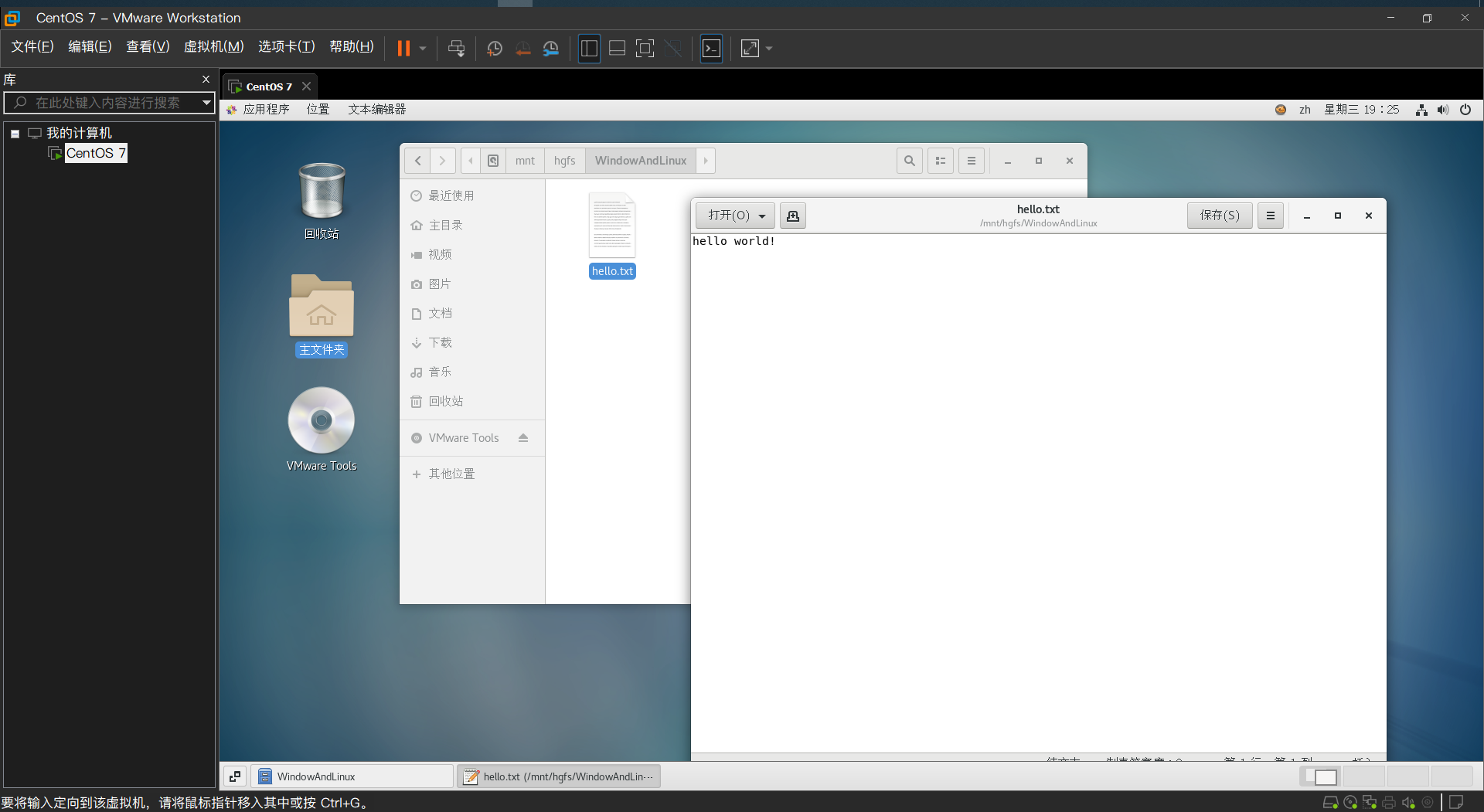Open the 位置 menu in GNOME panel
Image resolution: width=1484 pixels, height=812 pixels.
coord(318,110)
